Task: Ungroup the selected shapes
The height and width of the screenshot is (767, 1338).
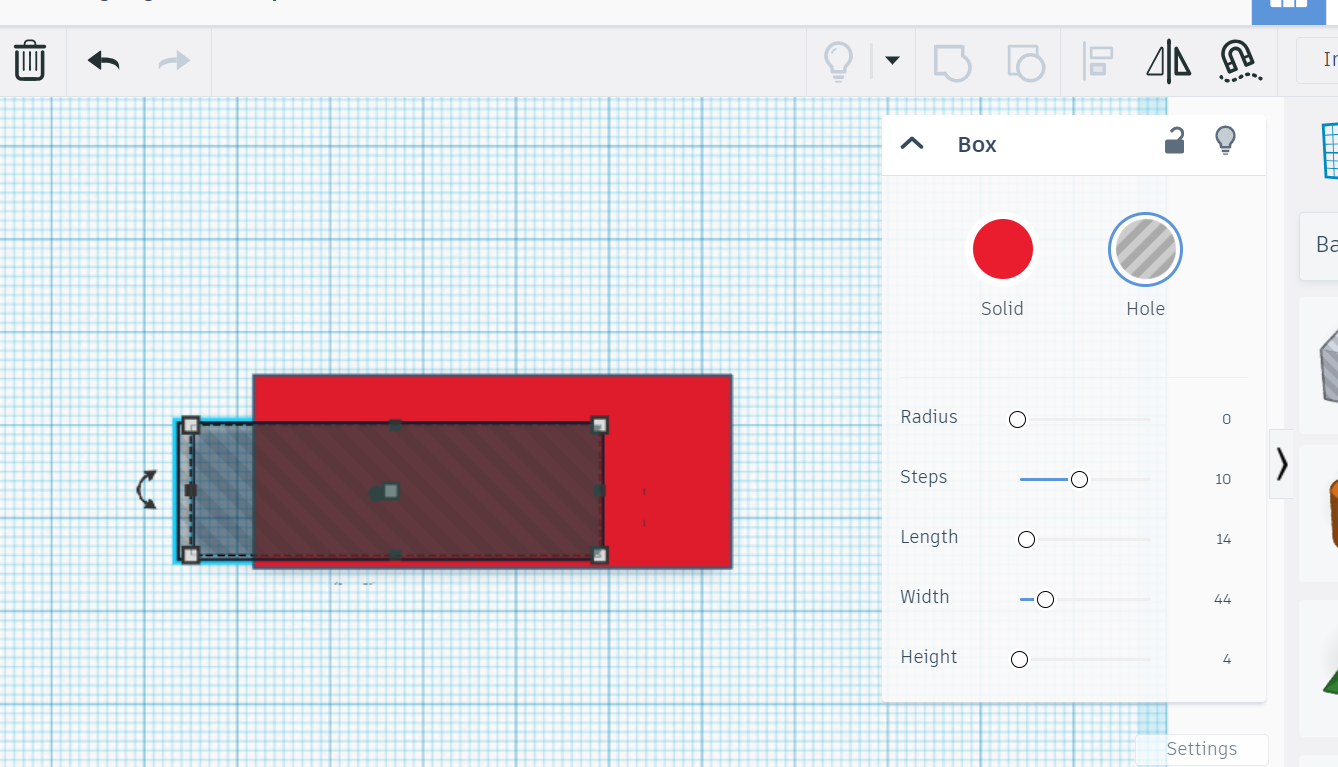Action: coord(1025,62)
